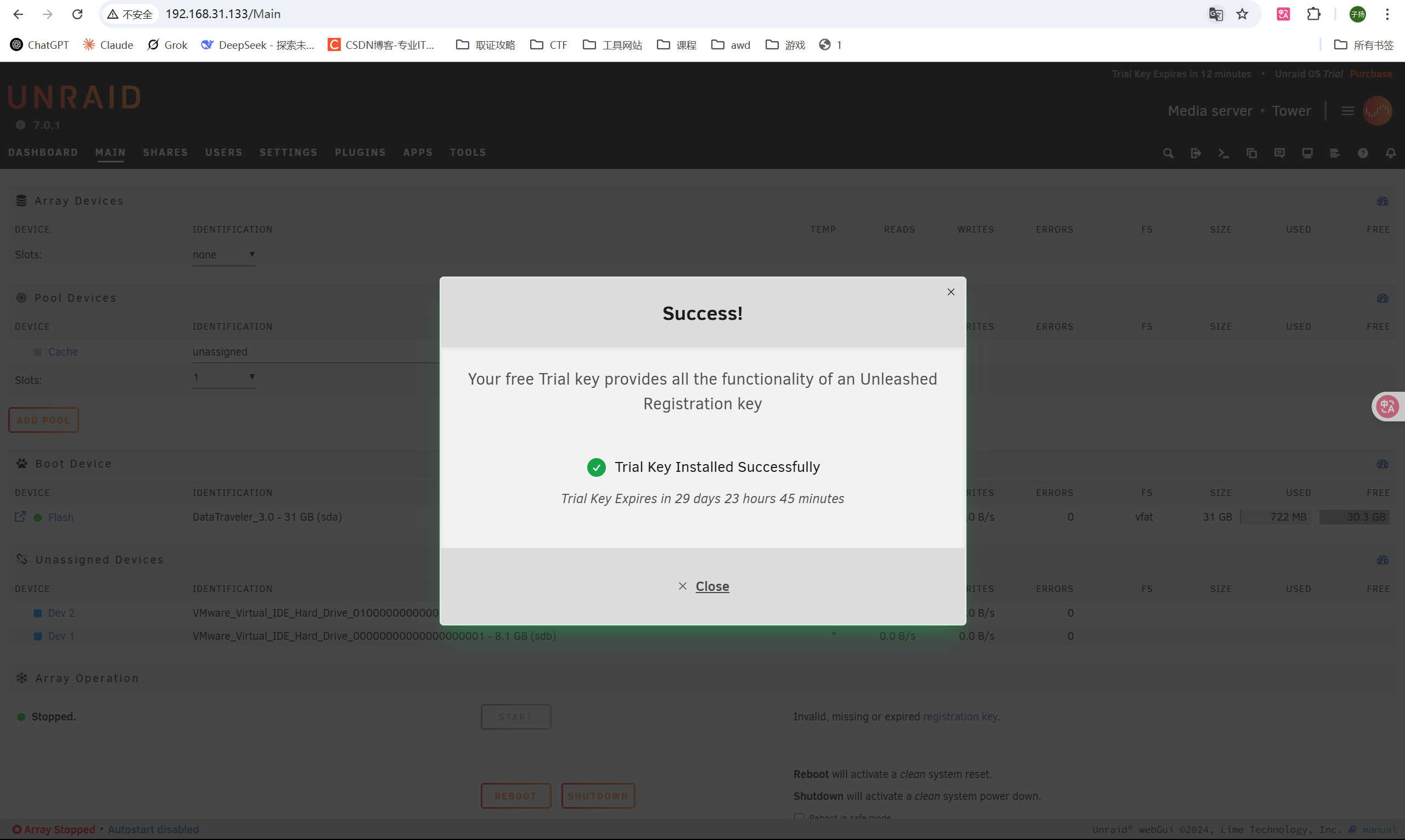
Task: Click the Boot Device toggle view icon
Action: pos(1382,464)
